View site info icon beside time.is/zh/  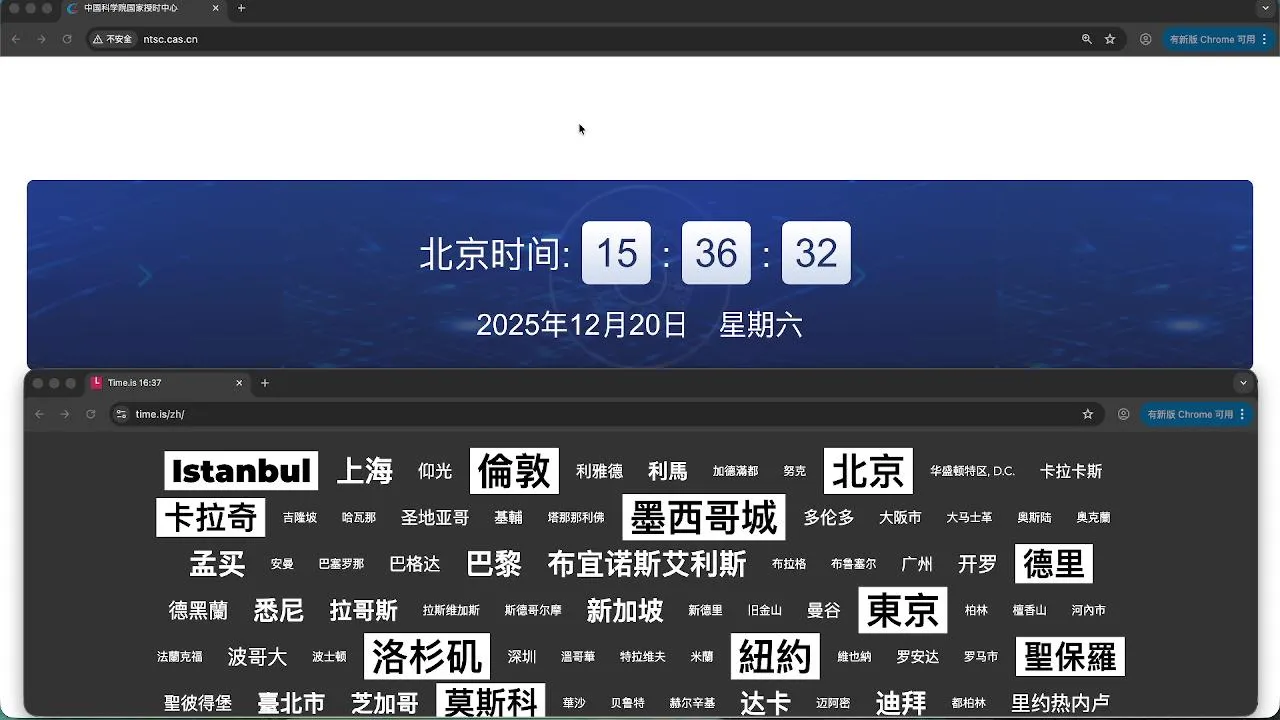(x=121, y=414)
